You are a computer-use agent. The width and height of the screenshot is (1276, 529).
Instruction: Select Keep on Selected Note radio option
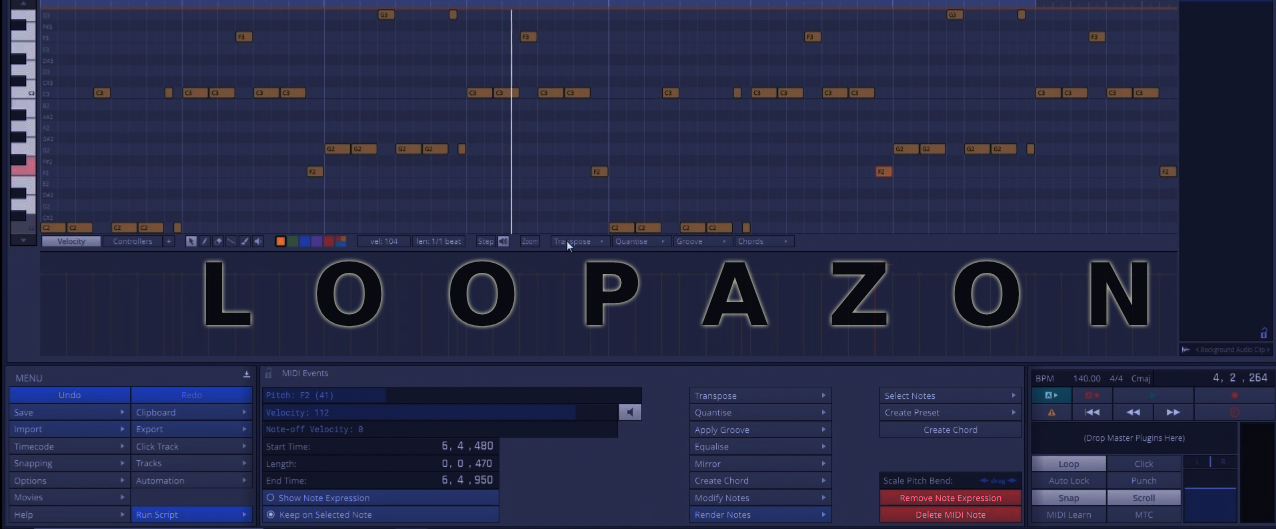[380, 515]
